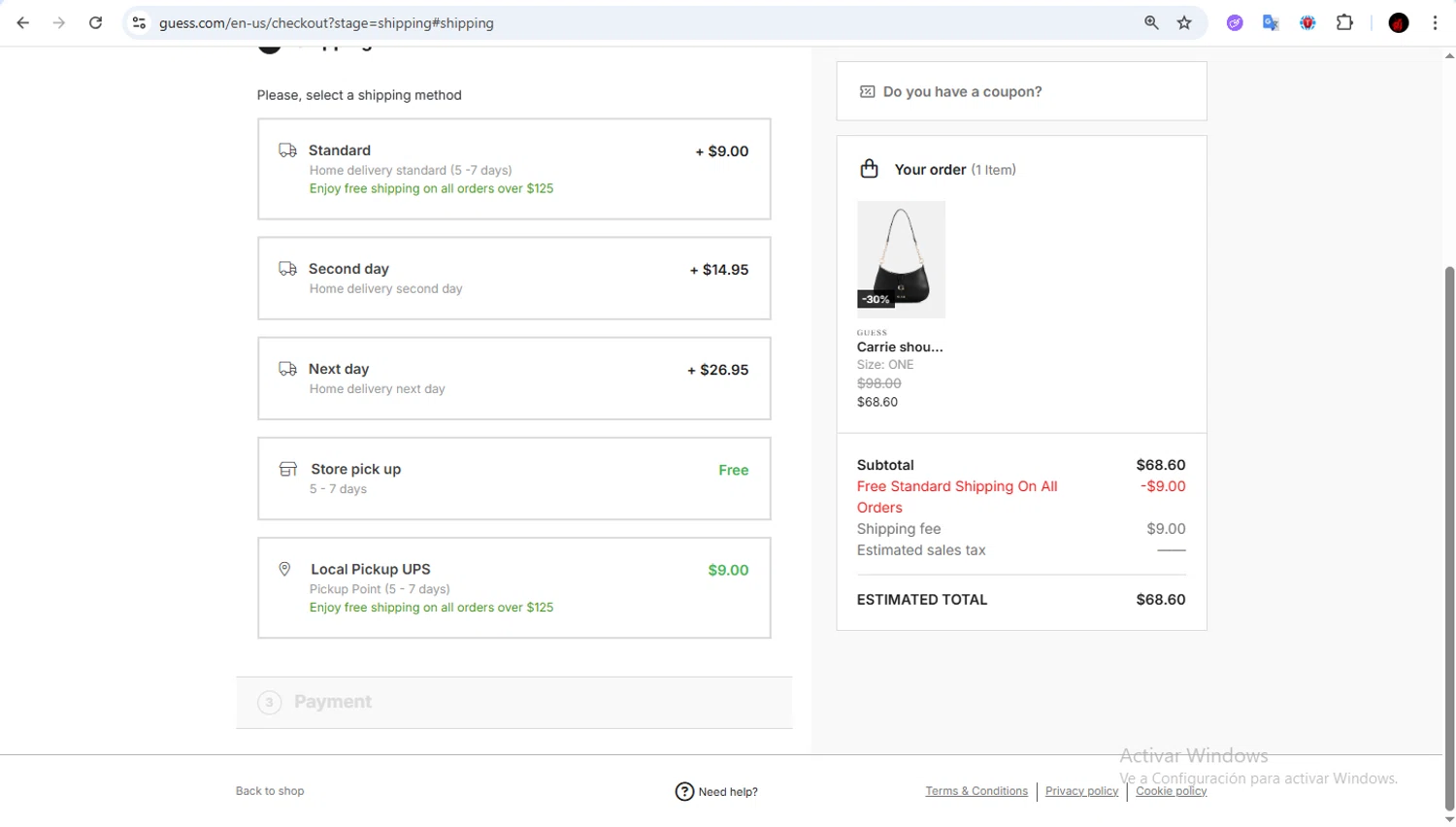Bookmark this page with star icon
This screenshot has height=827, width=1456.
pyautogui.click(x=1184, y=22)
